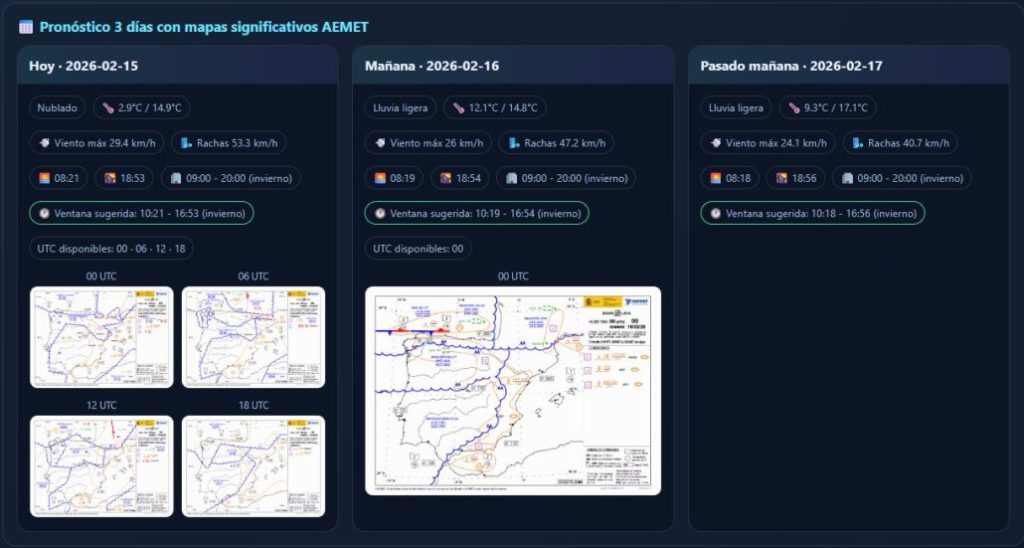1024x548 pixels.
Task: Click sunset icon next to 18:53
Action: [x=110, y=178]
